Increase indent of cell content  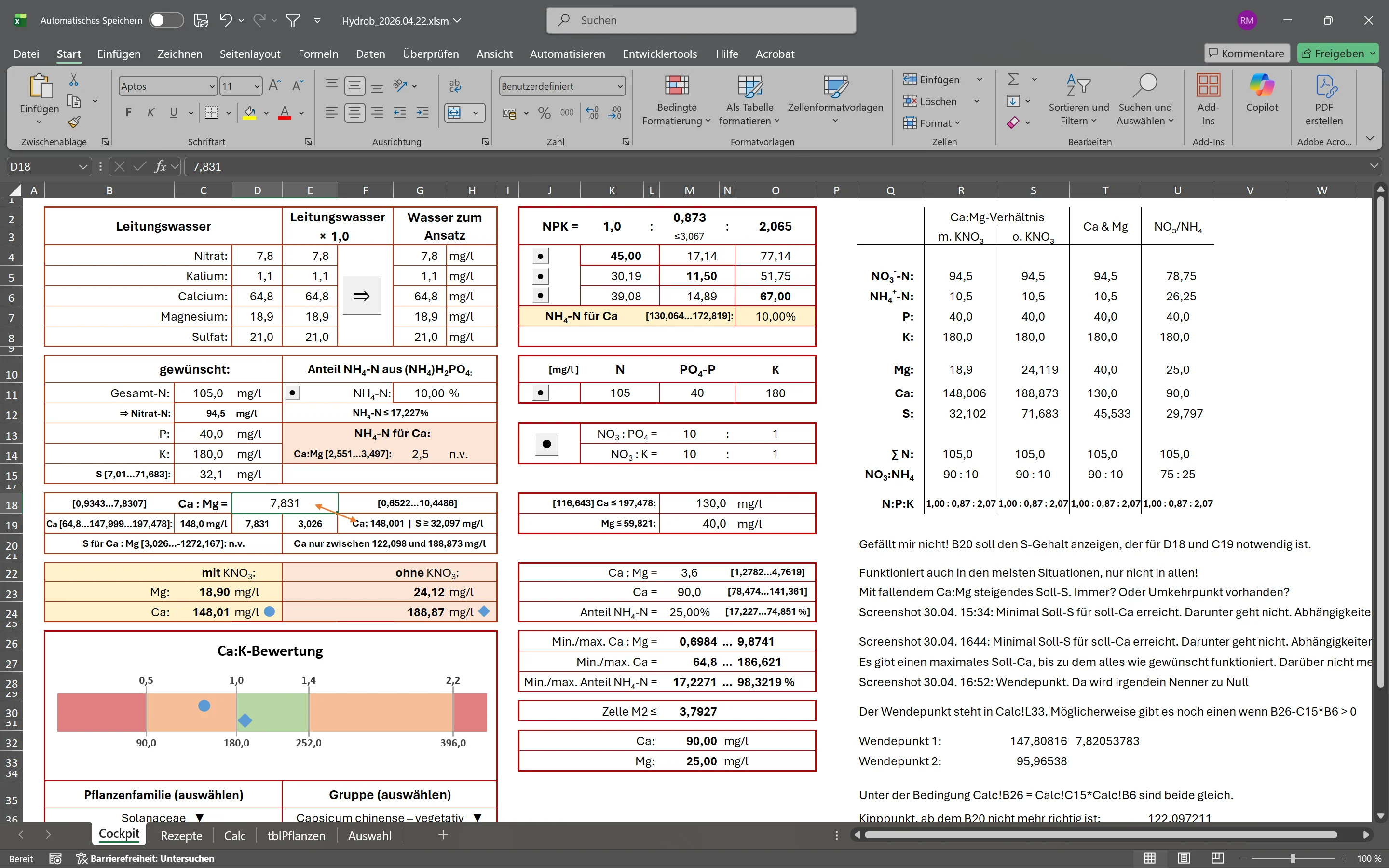point(422,112)
